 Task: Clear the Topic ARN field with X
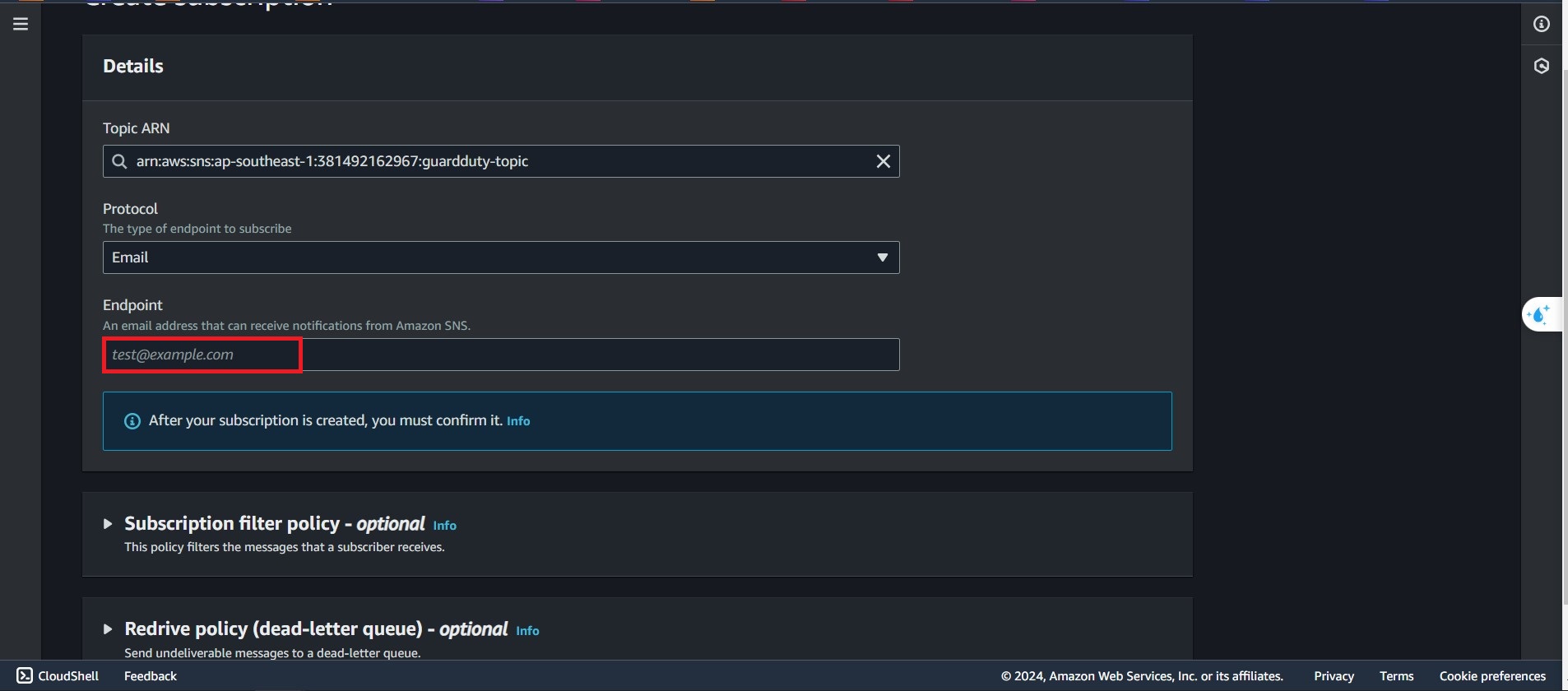click(883, 161)
